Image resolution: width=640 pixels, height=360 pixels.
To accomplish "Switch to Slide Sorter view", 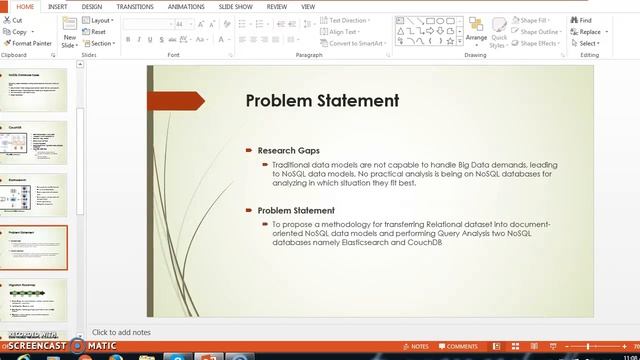I will [516, 347].
